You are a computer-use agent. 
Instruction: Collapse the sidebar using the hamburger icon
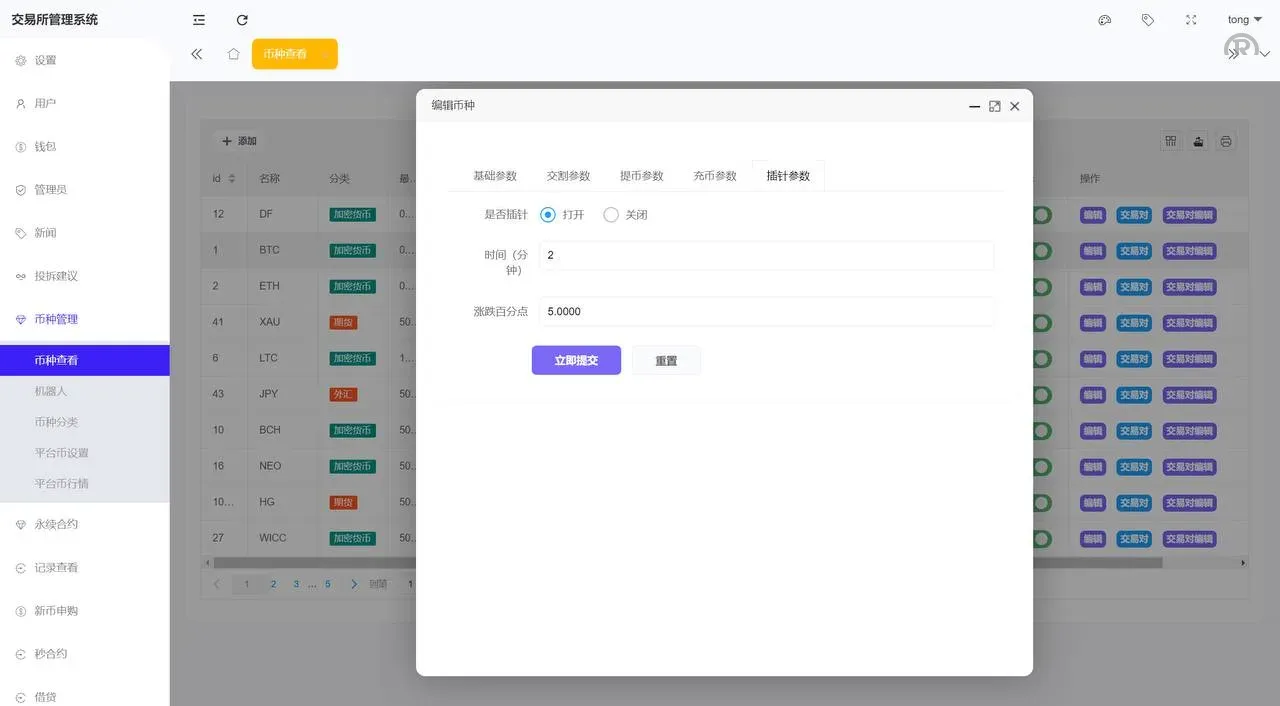(x=198, y=19)
